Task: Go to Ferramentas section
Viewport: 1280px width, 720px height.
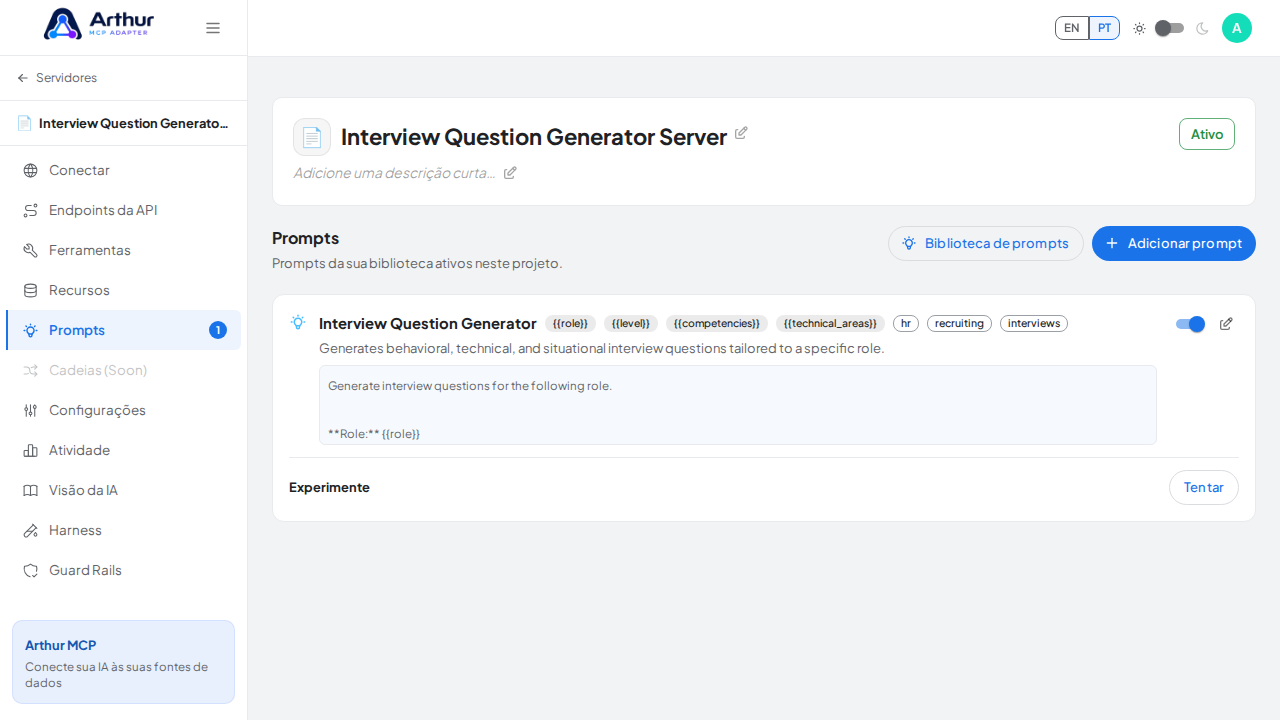Action: coord(123,250)
